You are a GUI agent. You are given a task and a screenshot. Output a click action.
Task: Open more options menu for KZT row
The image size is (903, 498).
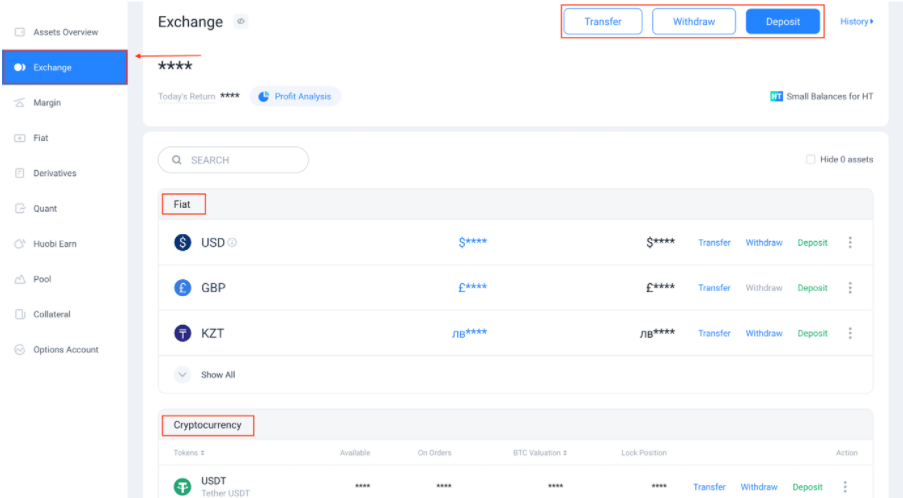click(850, 333)
